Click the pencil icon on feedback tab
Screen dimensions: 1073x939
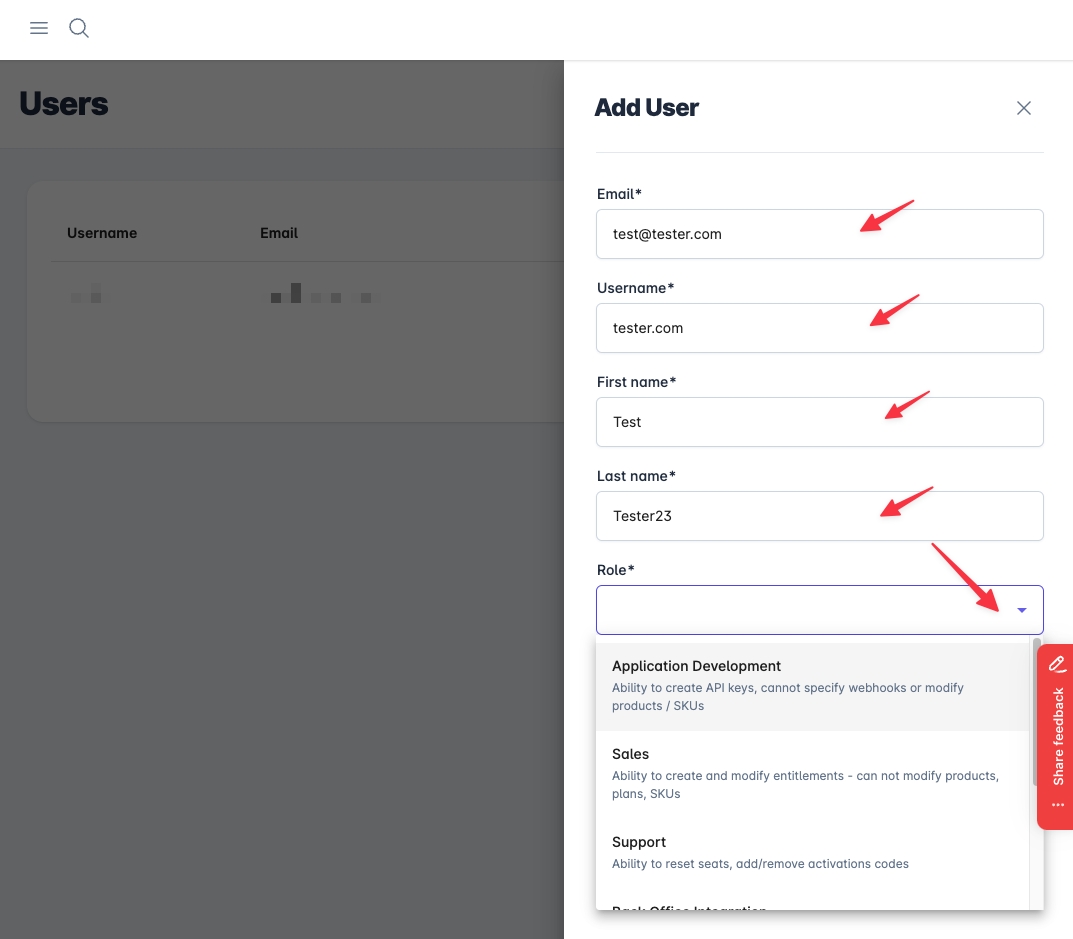click(1058, 664)
